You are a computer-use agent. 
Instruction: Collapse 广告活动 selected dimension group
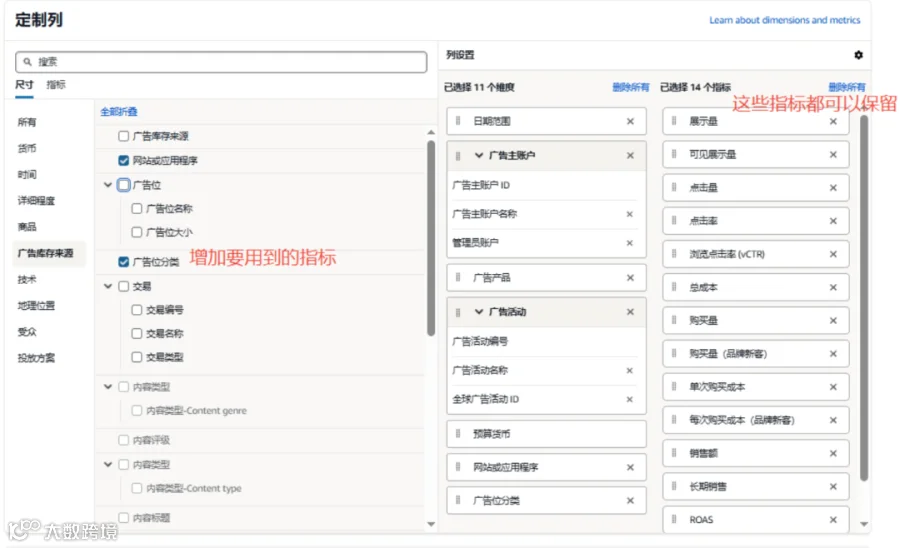coord(479,312)
